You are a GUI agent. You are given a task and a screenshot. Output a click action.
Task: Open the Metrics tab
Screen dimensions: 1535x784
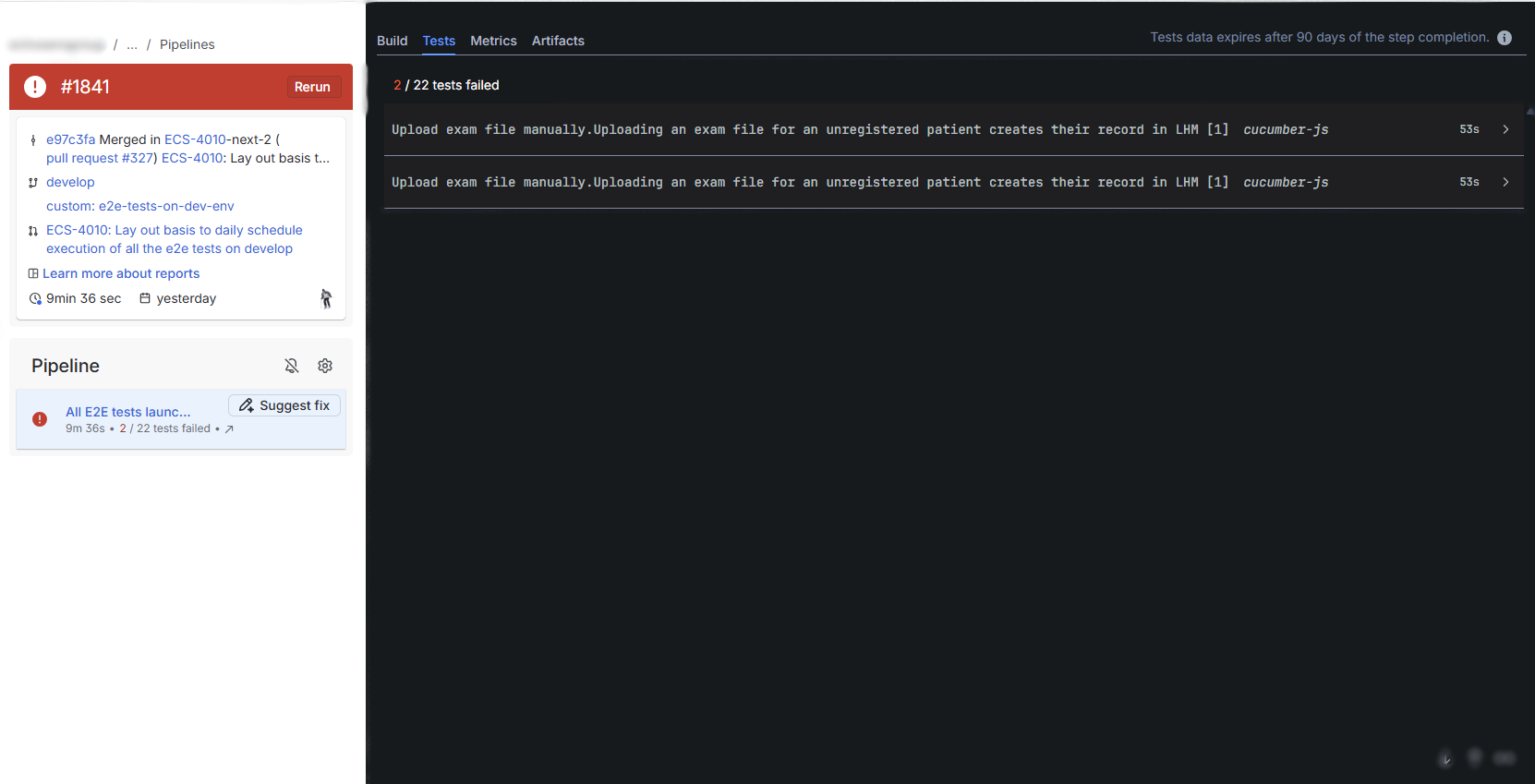pyautogui.click(x=493, y=41)
